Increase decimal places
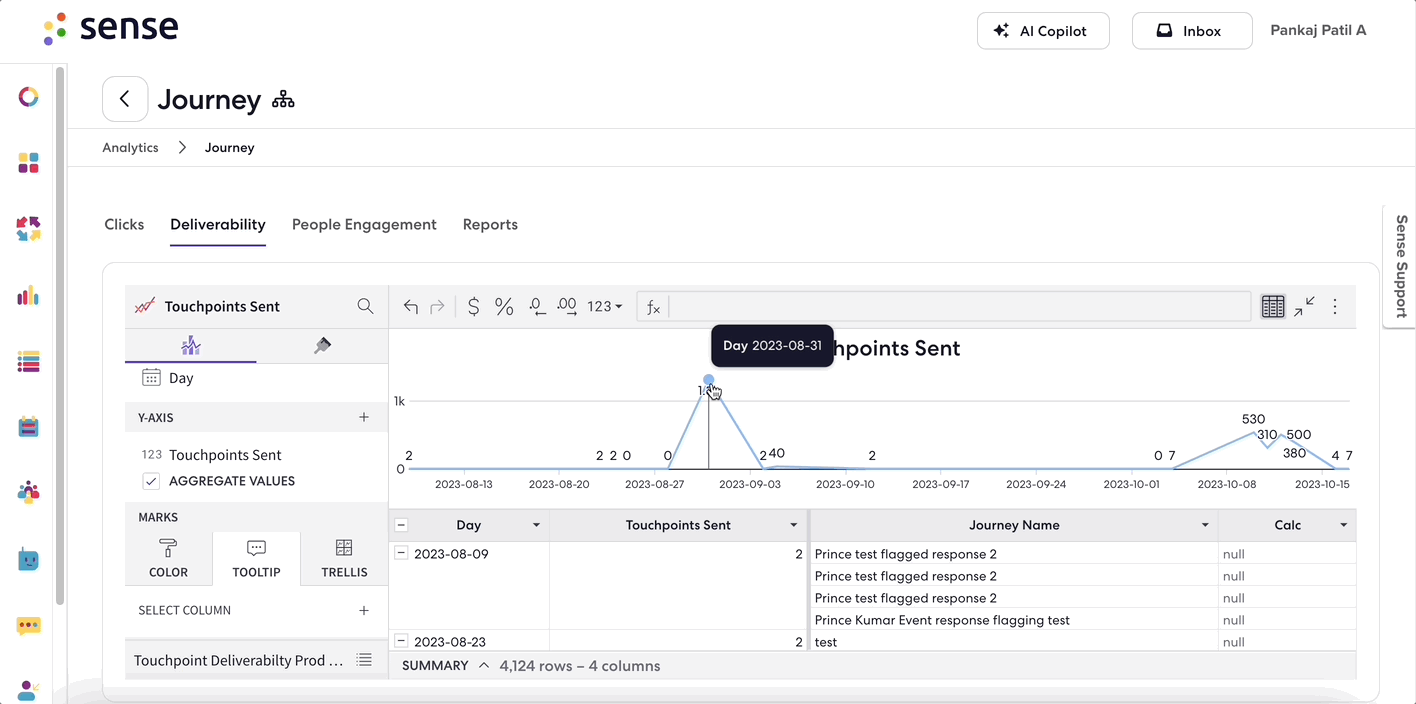Screen dimensions: 1416x704 pyautogui.click(x=567, y=307)
